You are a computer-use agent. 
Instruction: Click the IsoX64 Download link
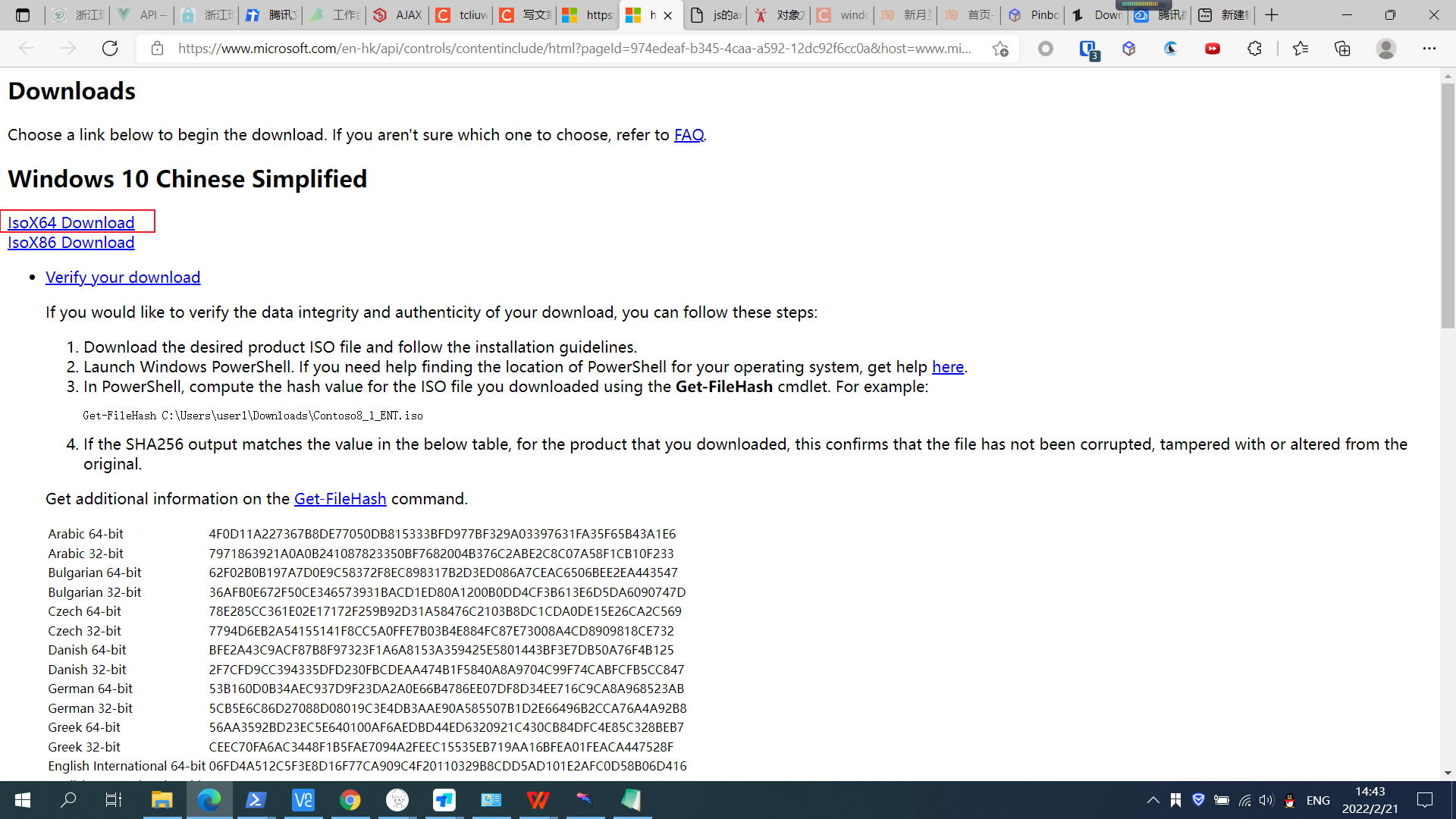click(71, 222)
